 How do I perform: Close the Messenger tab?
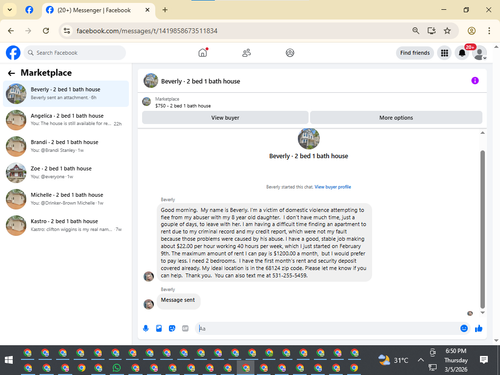[147, 10]
